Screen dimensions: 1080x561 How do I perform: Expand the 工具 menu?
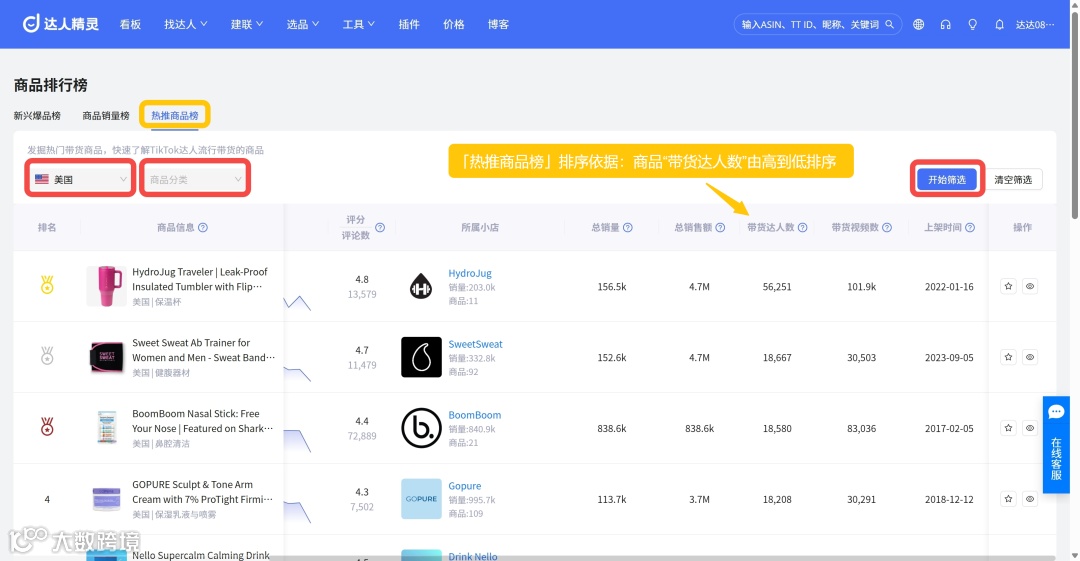(x=358, y=24)
